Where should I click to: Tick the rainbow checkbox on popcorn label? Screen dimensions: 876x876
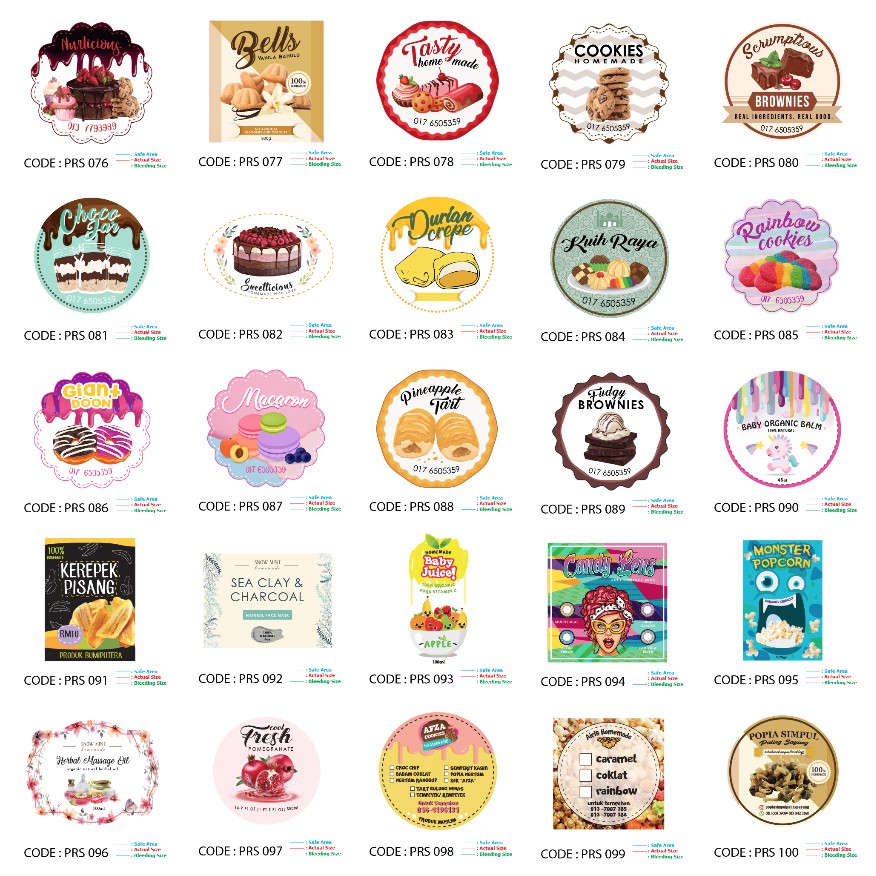585,791
